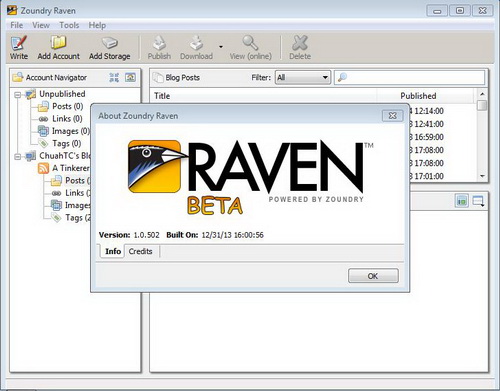Open the Filter dropdown showing All
Image resolution: width=500 pixels, height=391 pixels.
[303, 78]
